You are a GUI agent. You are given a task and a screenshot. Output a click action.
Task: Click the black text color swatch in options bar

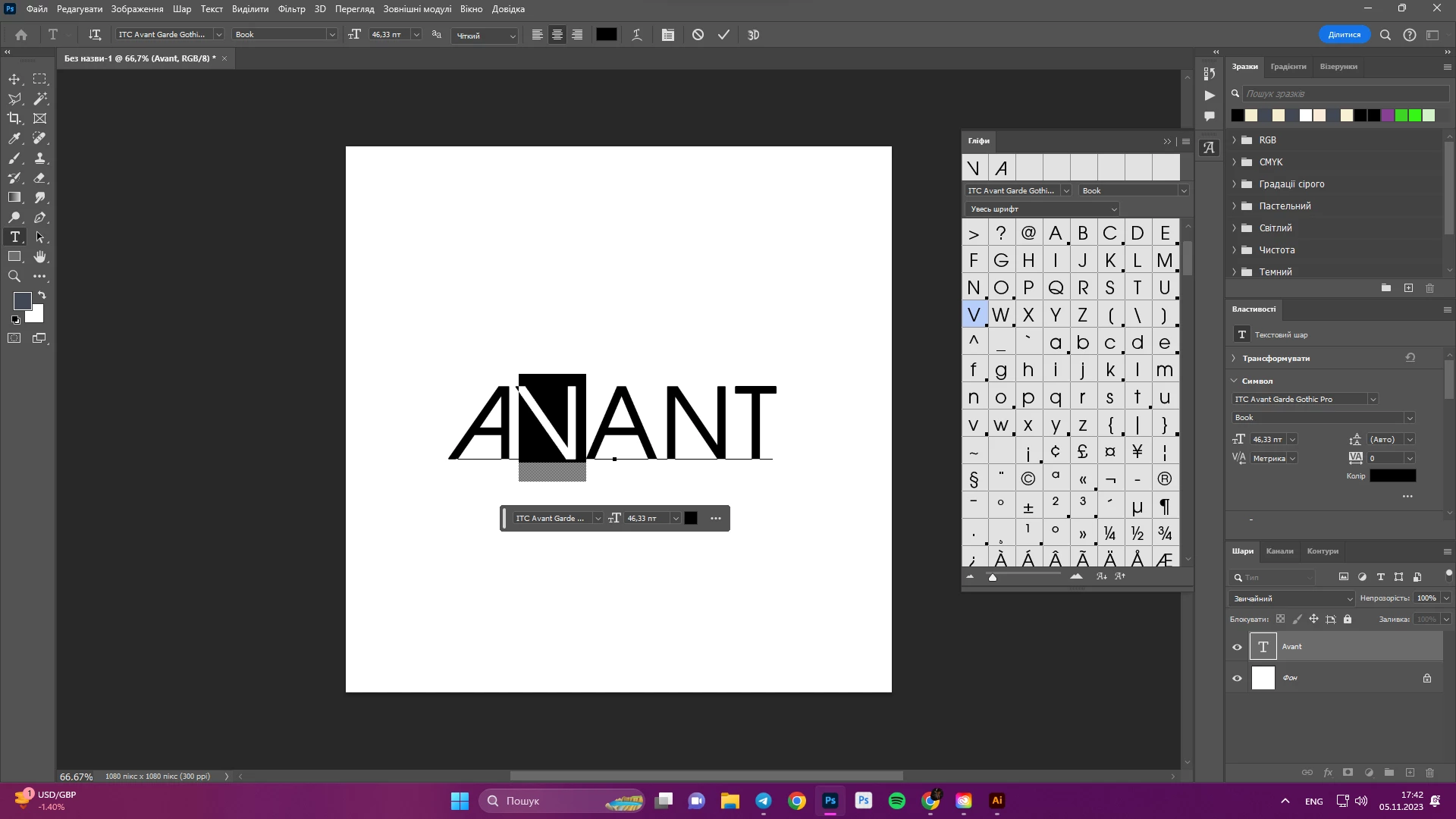pos(607,35)
